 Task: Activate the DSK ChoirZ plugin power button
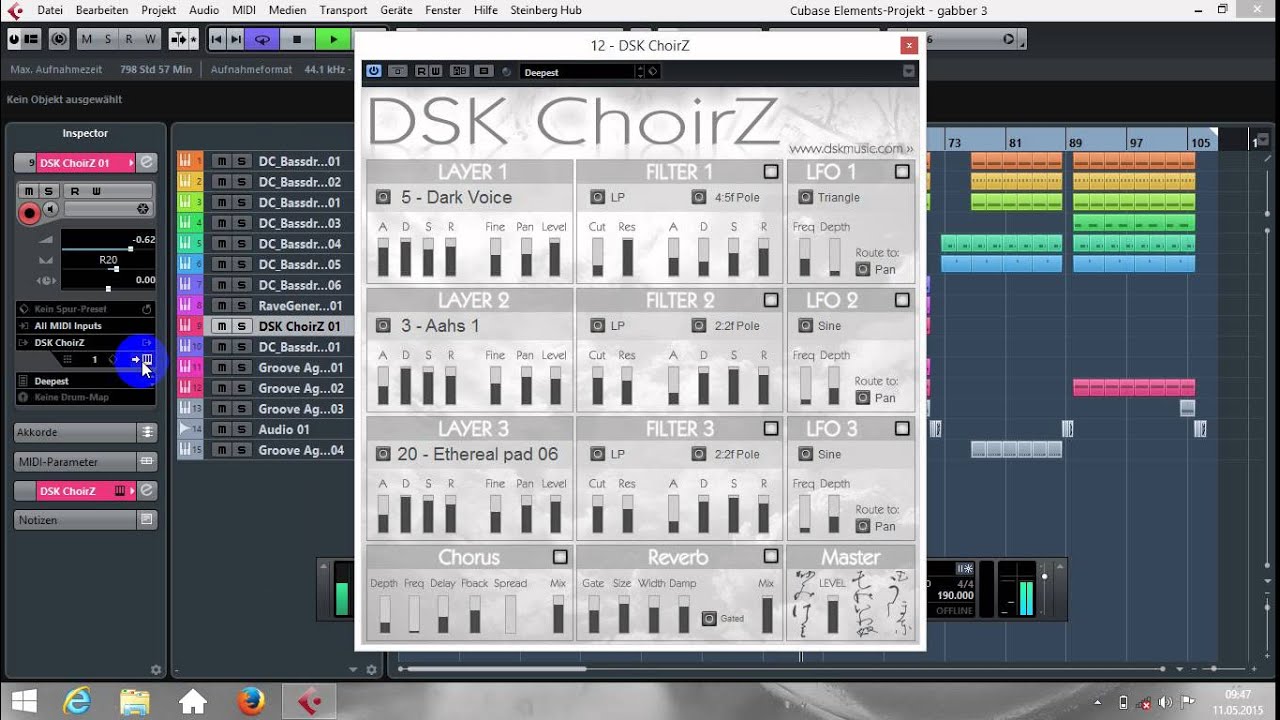(x=374, y=71)
